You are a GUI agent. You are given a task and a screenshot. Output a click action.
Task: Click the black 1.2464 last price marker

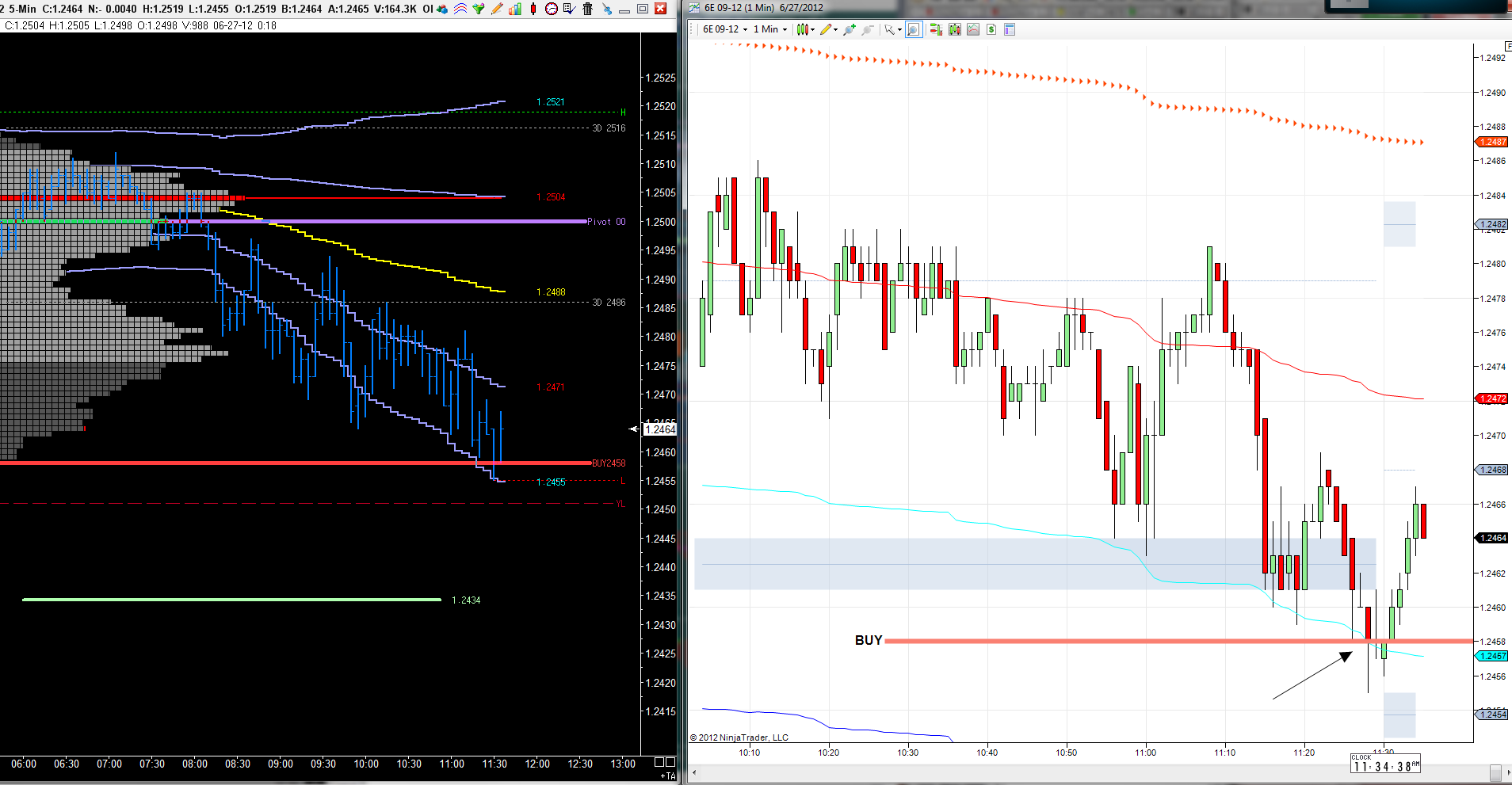pyautogui.click(x=1491, y=538)
